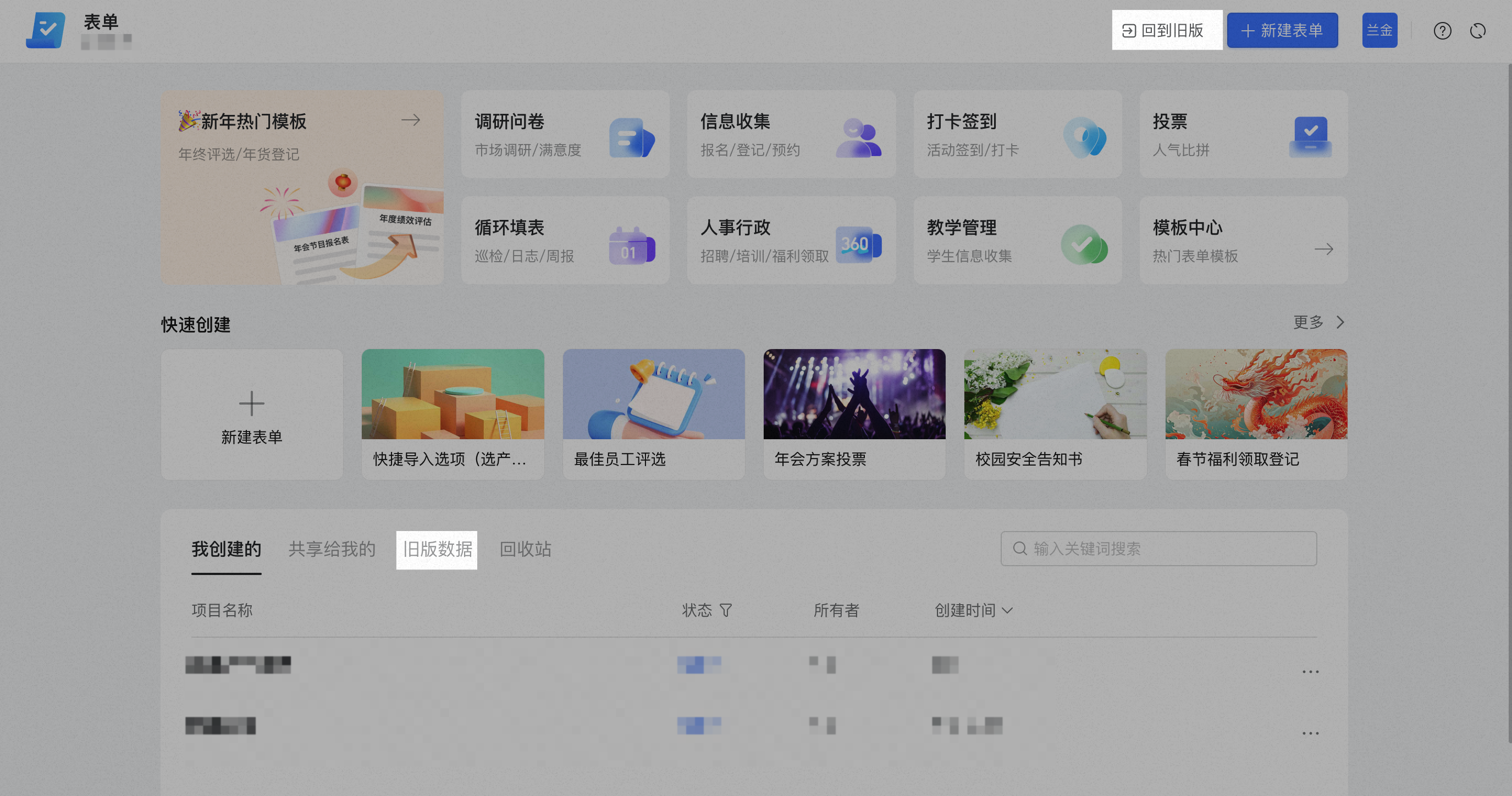Open the 人事行政 360 icon card
This screenshot has width=1512, height=796.
point(791,241)
